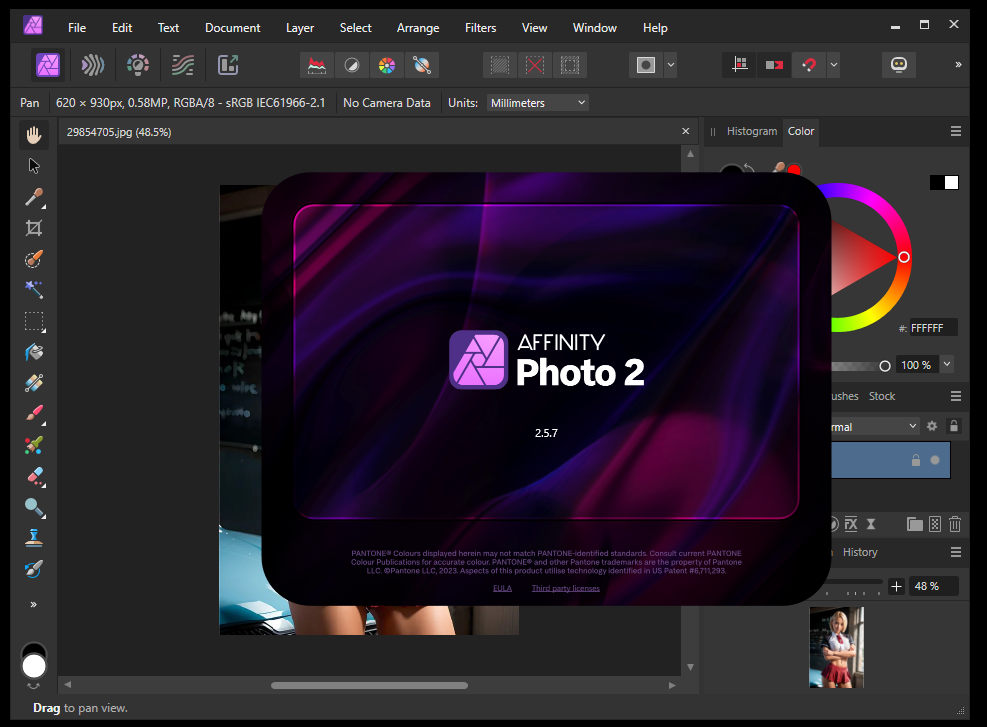Select the View (hand) tool
The height and width of the screenshot is (727, 987).
[x=34, y=135]
